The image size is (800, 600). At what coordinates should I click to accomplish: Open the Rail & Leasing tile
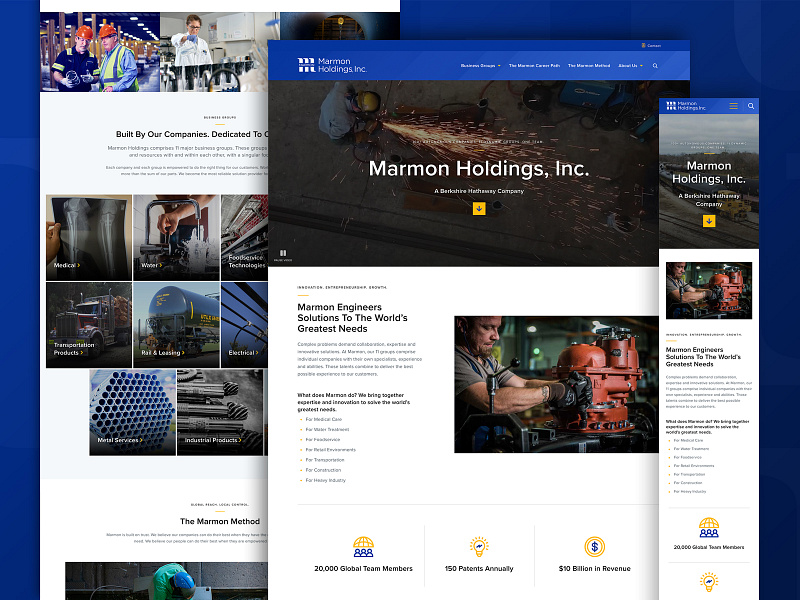tap(177, 325)
